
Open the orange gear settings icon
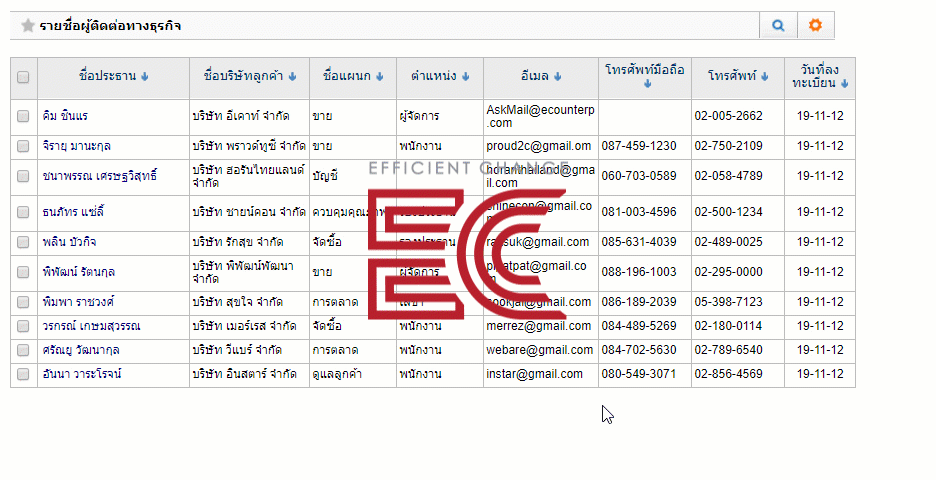point(815,25)
